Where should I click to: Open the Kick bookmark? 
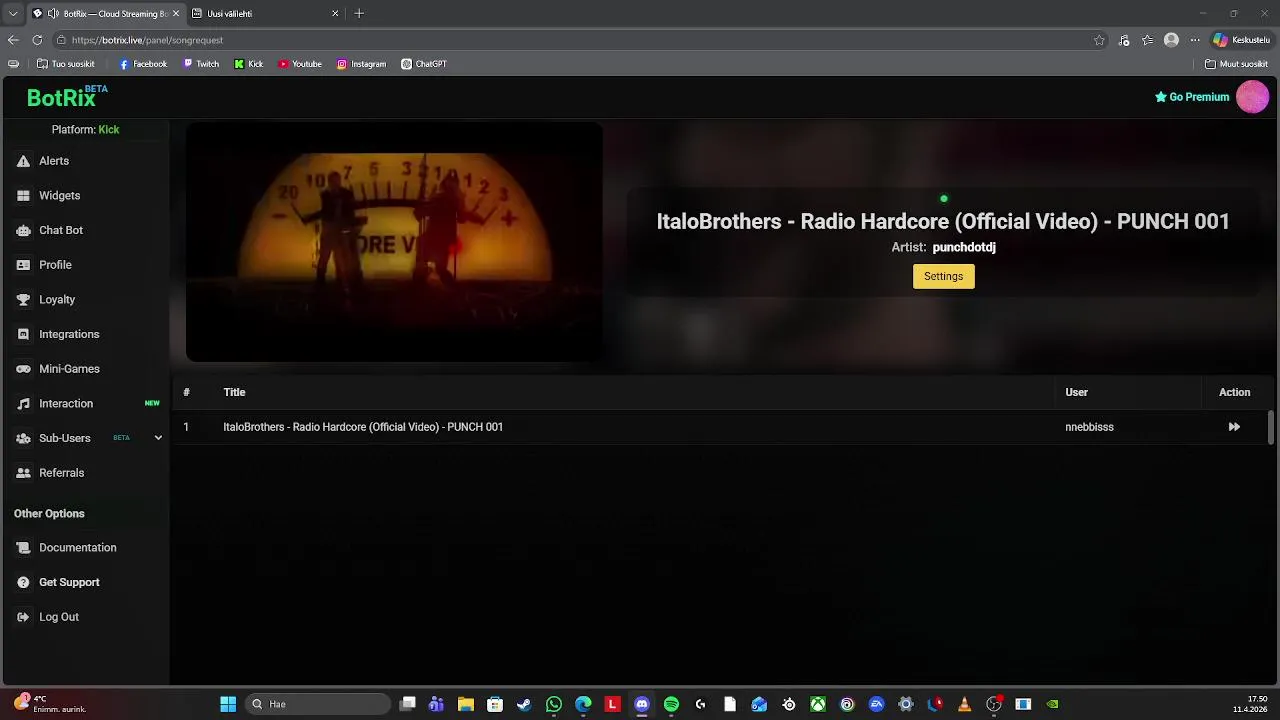pyautogui.click(x=249, y=64)
